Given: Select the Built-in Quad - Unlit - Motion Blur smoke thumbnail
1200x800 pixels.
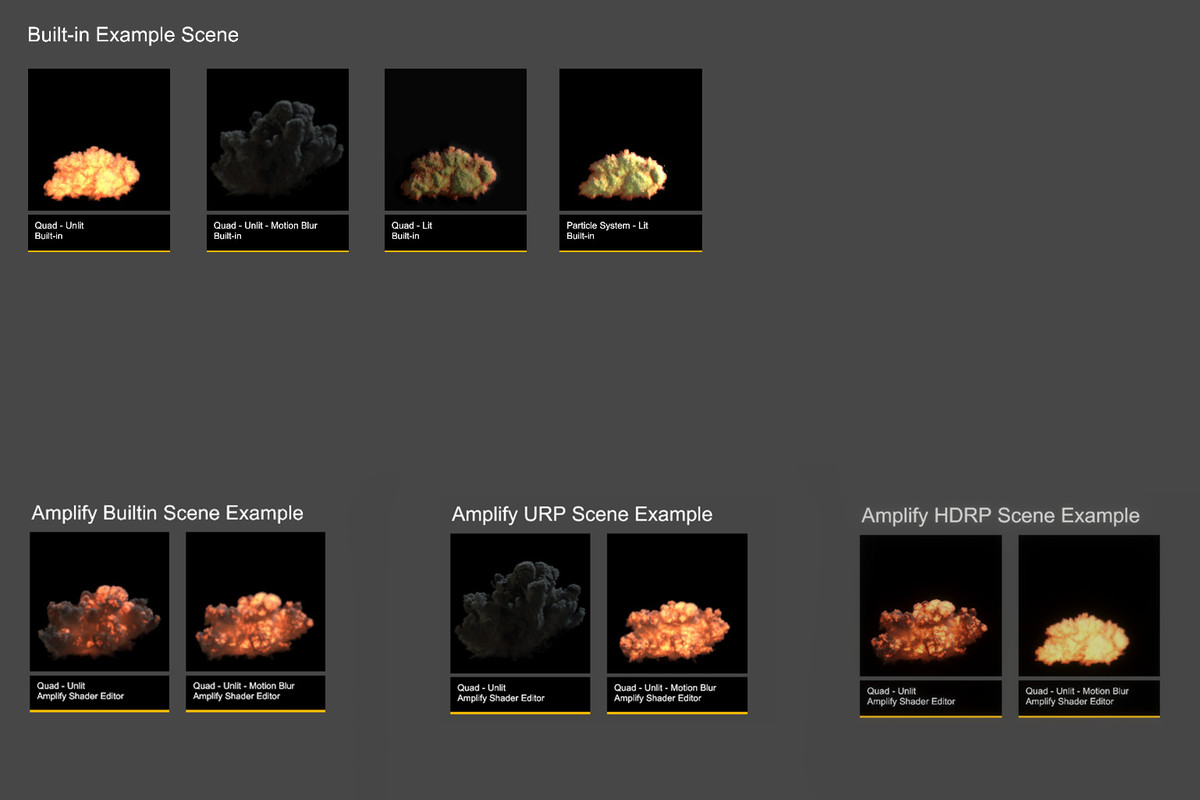Looking at the screenshot, I should [277, 140].
